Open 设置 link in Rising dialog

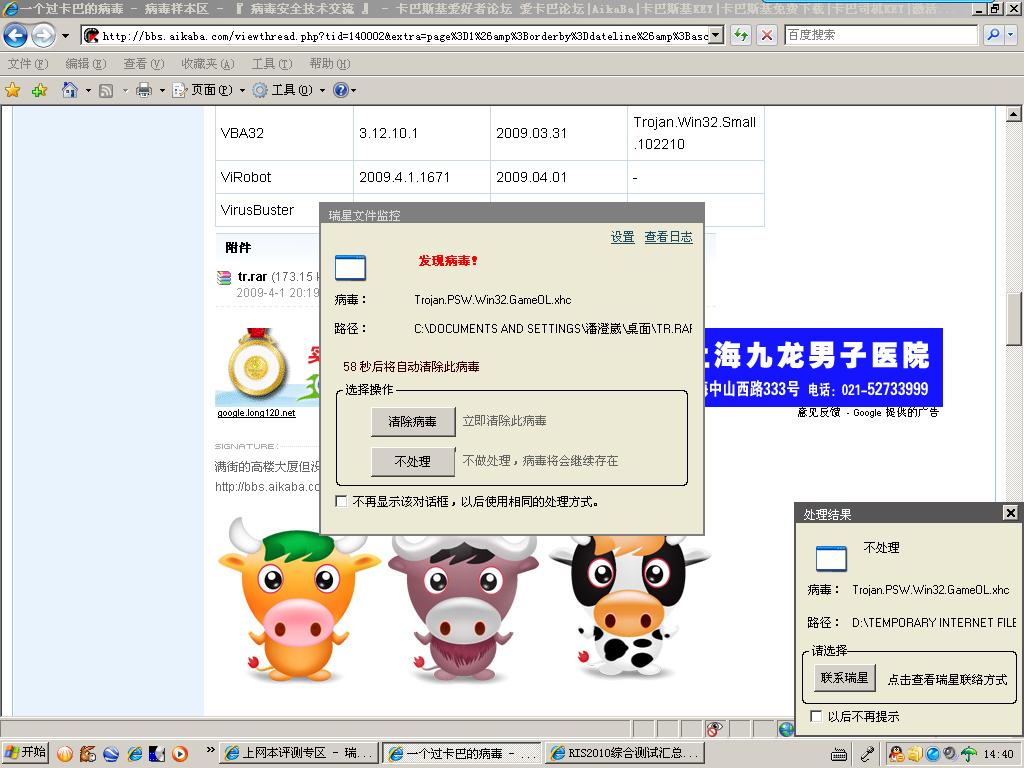pyautogui.click(x=622, y=237)
